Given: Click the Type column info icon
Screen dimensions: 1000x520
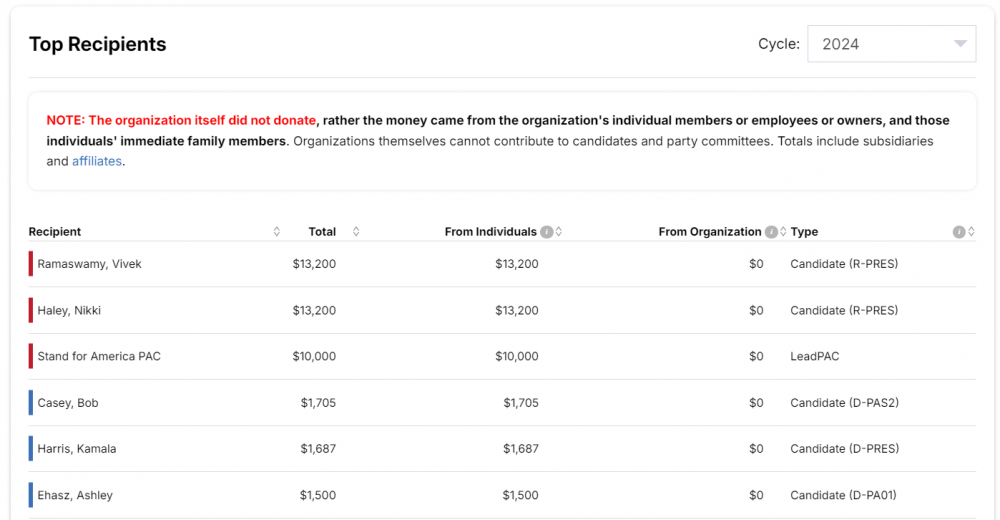Looking at the screenshot, I should pyautogui.click(x=959, y=232).
